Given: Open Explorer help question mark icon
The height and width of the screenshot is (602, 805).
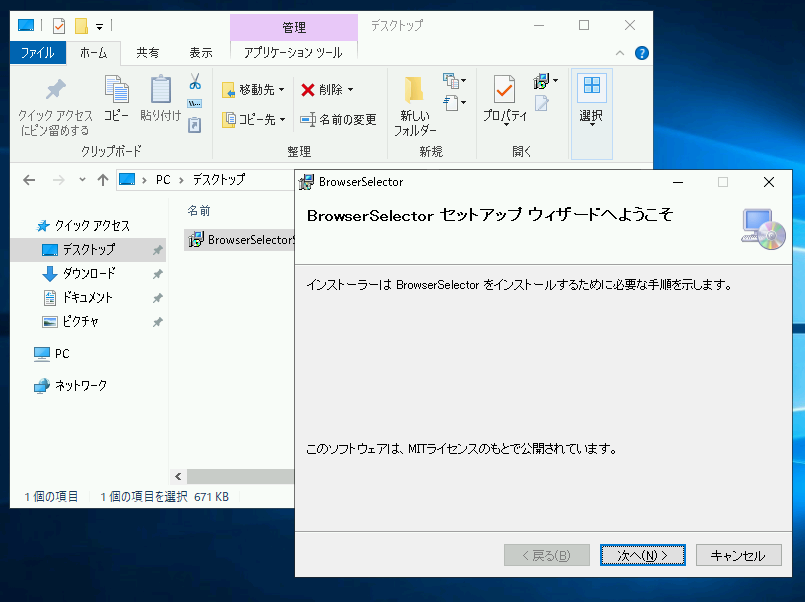Looking at the screenshot, I should pyautogui.click(x=642, y=53).
